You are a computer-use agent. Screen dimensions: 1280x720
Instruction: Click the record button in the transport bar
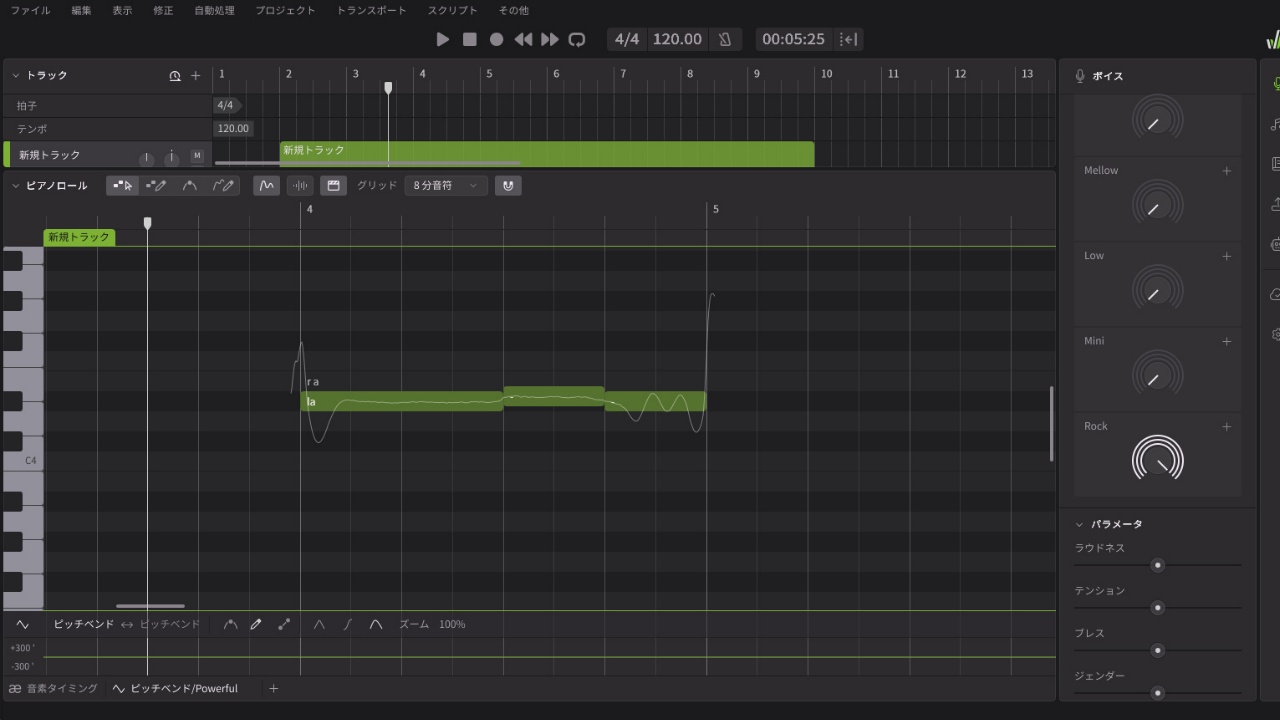pyautogui.click(x=496, y=39)
